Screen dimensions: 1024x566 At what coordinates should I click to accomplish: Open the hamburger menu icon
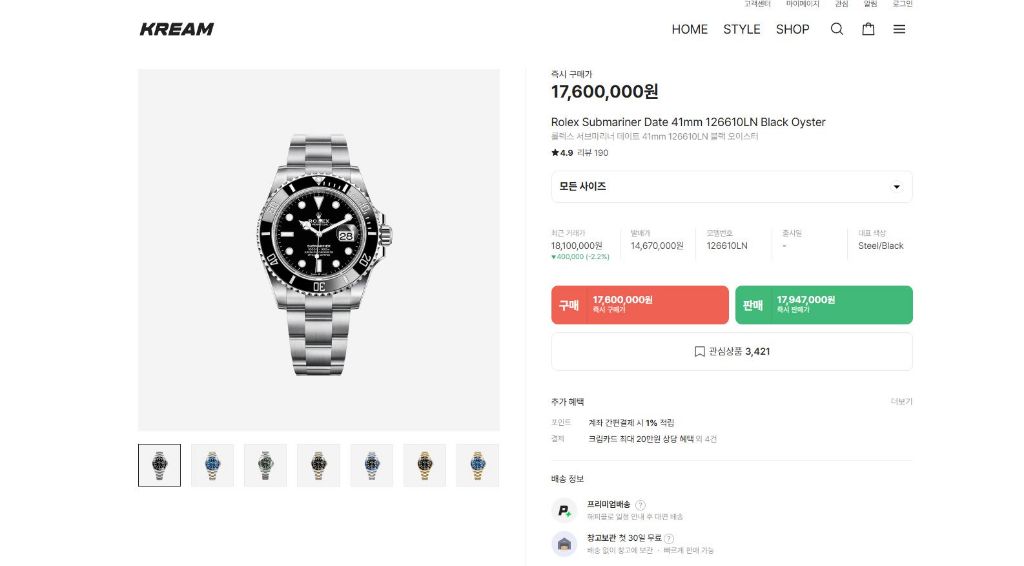pos(899,29)
